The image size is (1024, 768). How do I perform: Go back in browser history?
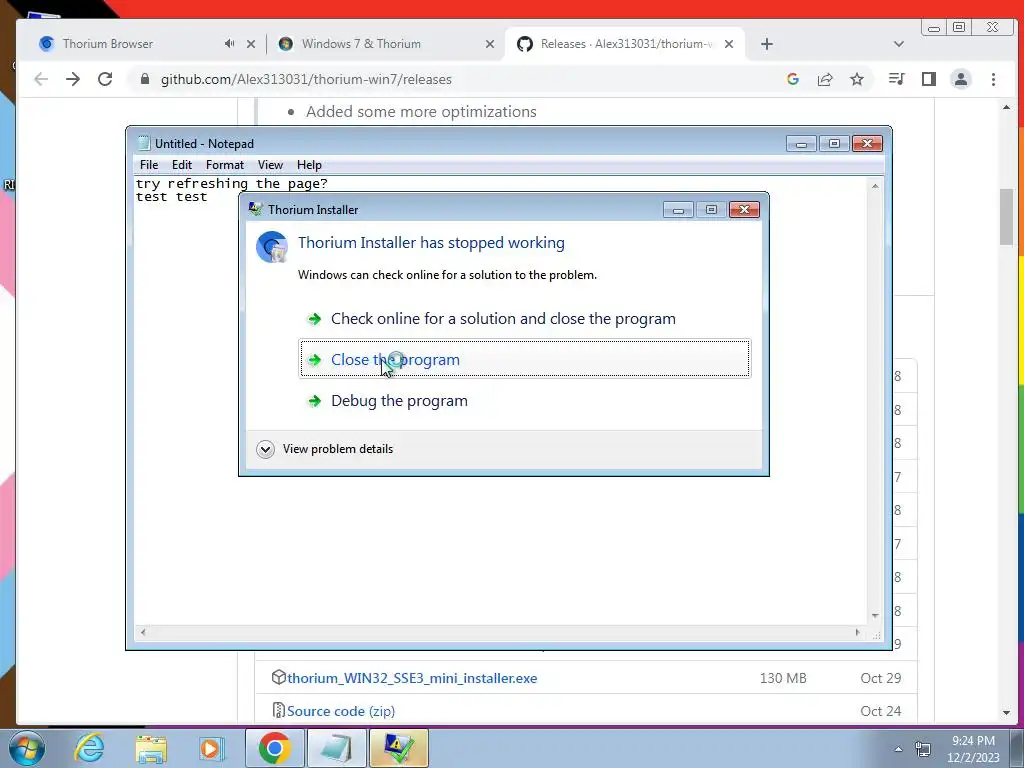click(x=40, y=79)
